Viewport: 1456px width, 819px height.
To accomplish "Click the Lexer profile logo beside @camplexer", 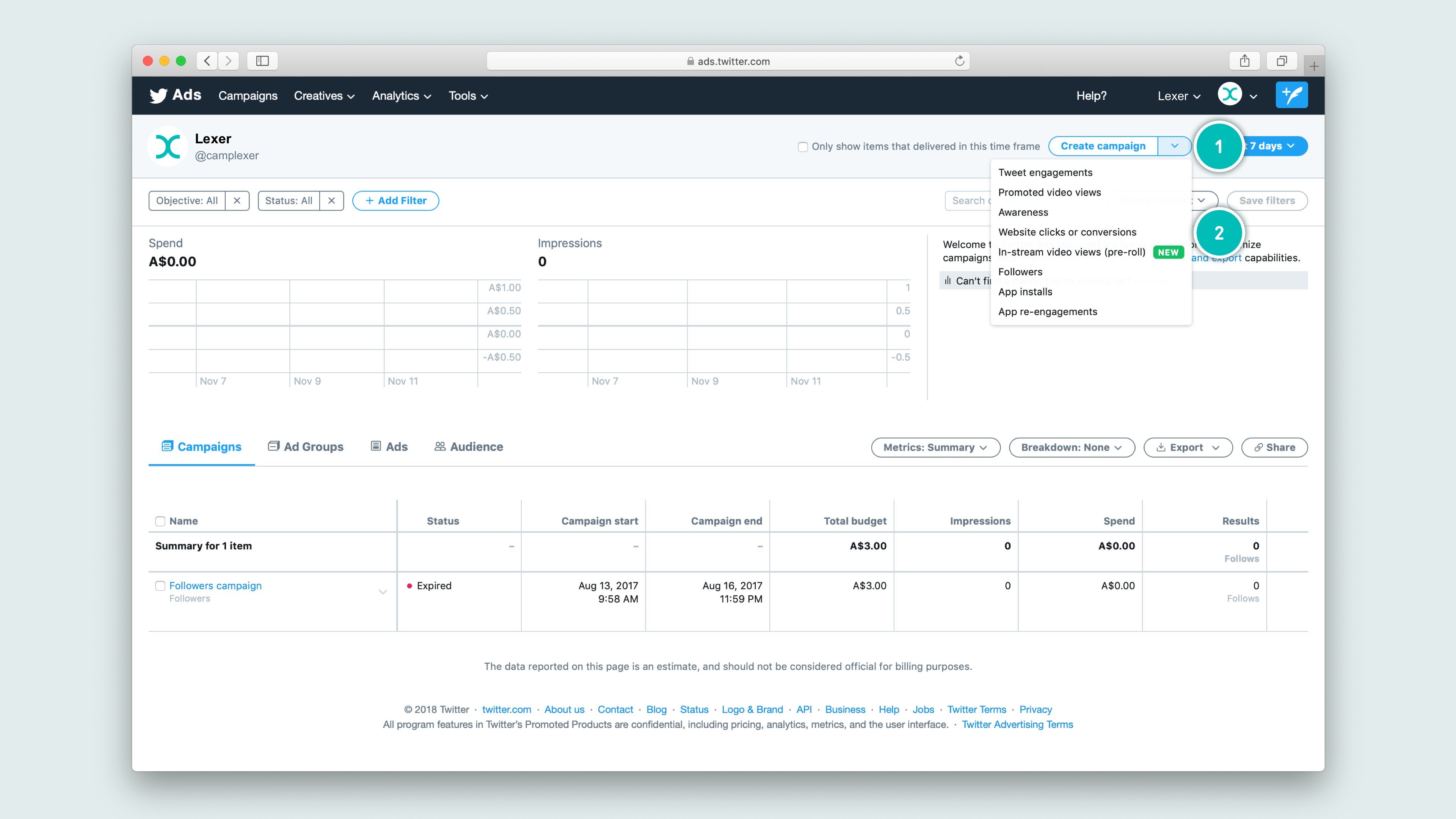I will point(168,146).
